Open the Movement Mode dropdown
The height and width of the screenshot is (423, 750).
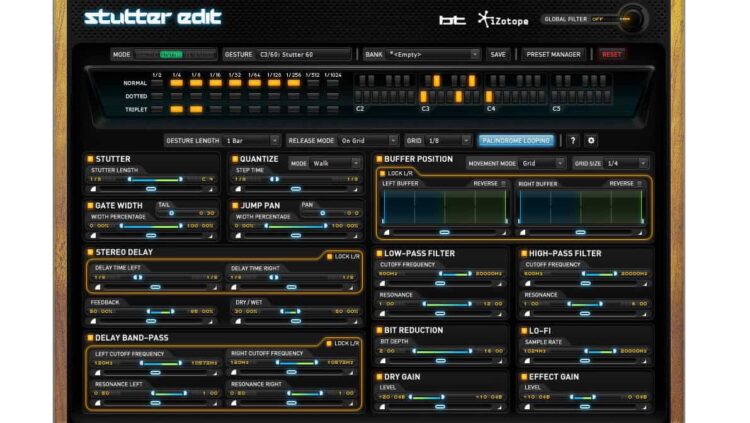pos(542,164)
